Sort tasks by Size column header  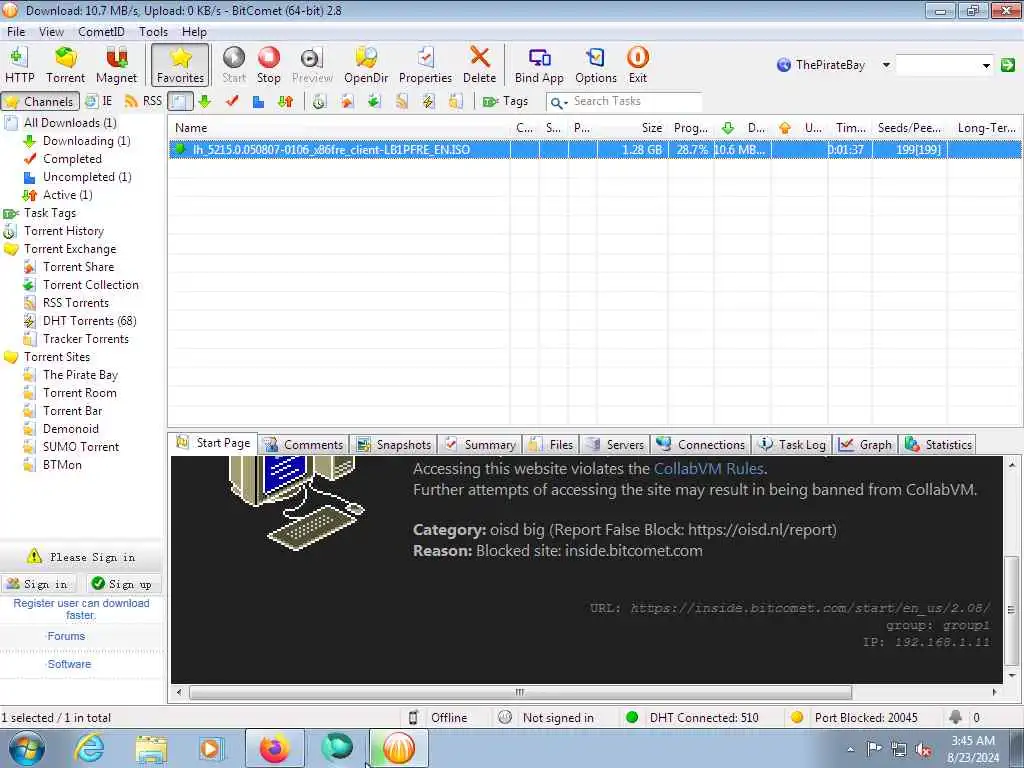coord(651,128)
